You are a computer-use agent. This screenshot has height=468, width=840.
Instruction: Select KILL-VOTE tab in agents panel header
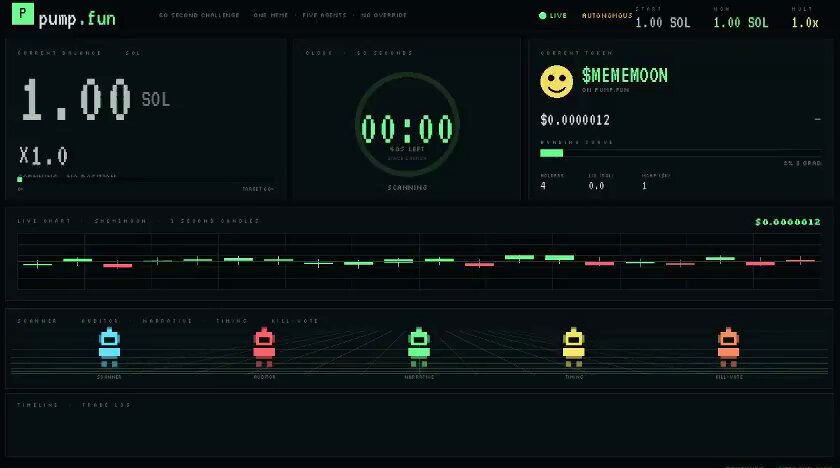point(295,321)
